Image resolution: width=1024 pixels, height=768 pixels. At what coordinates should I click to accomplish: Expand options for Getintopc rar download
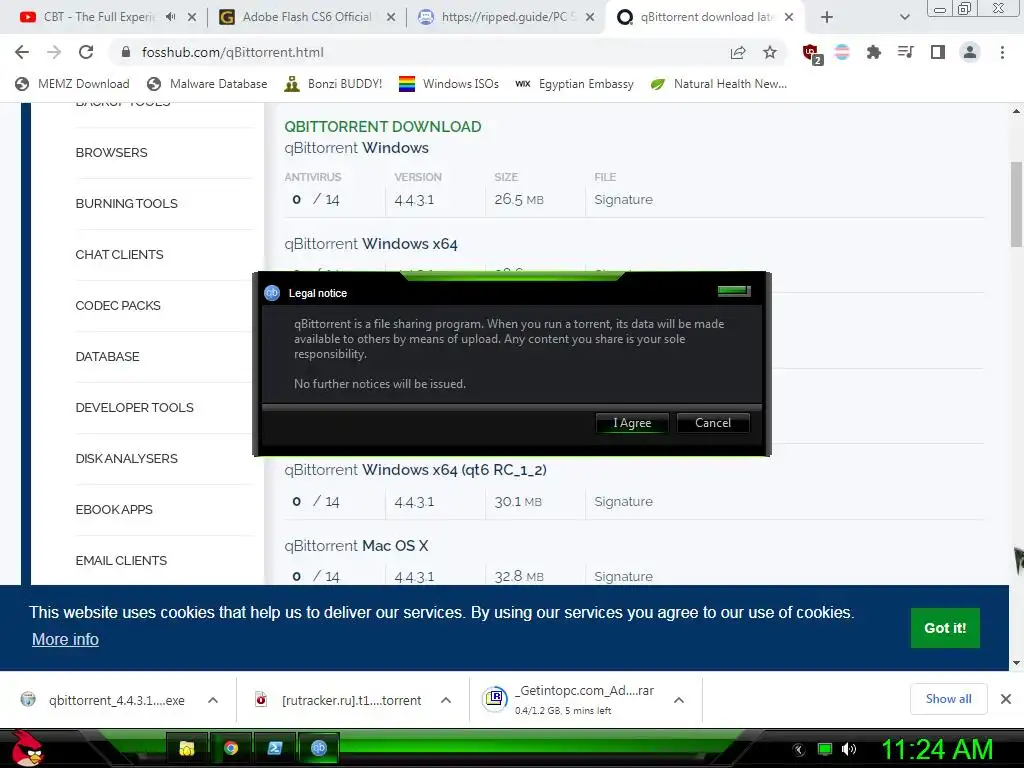679,700
